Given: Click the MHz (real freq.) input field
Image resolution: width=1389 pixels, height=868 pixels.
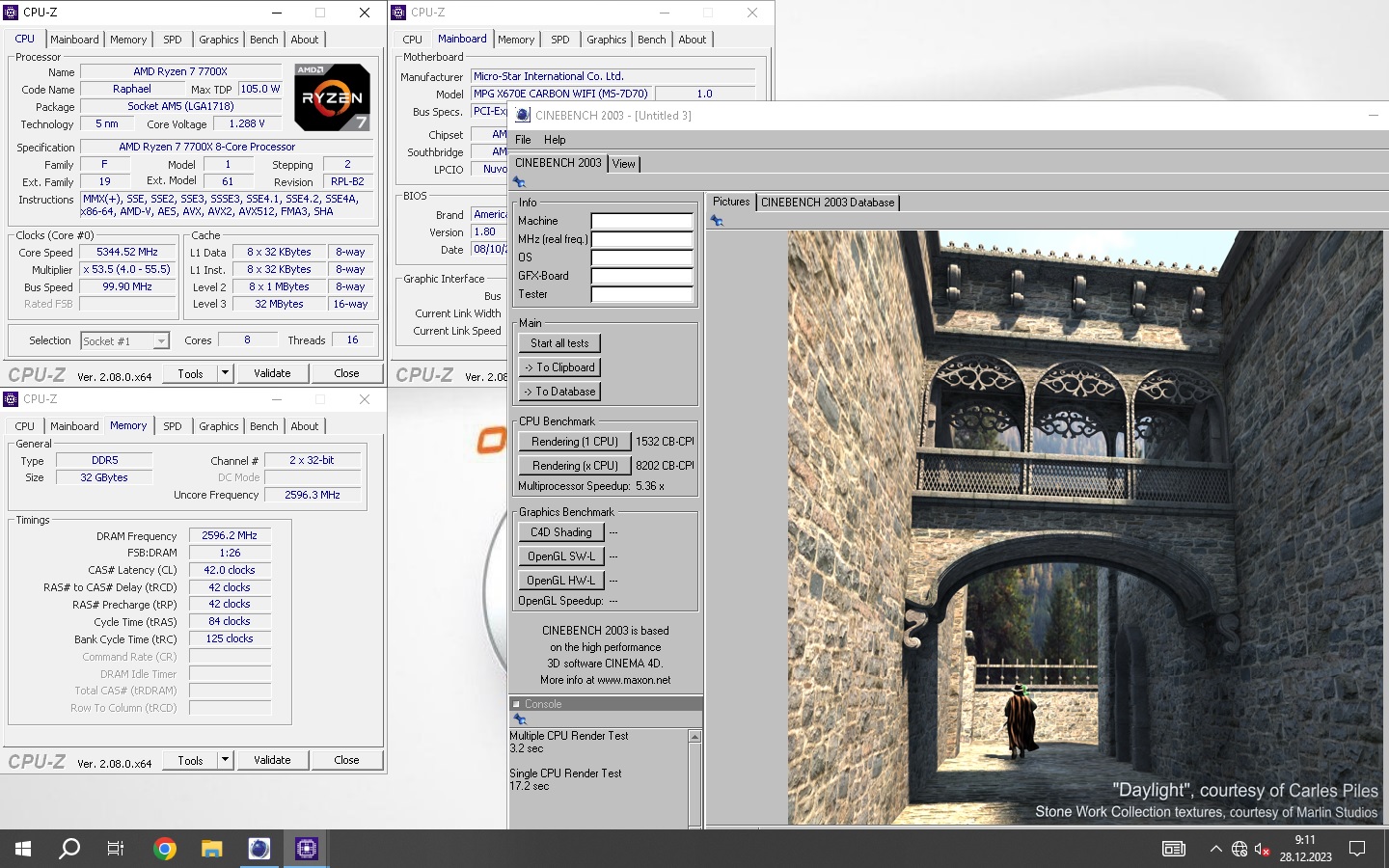Looking at the screenshot, I should [641, 239].
